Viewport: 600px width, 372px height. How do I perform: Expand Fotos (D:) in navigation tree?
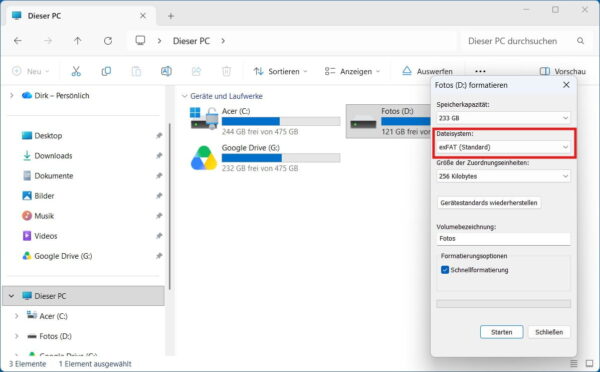click(16, 336)
